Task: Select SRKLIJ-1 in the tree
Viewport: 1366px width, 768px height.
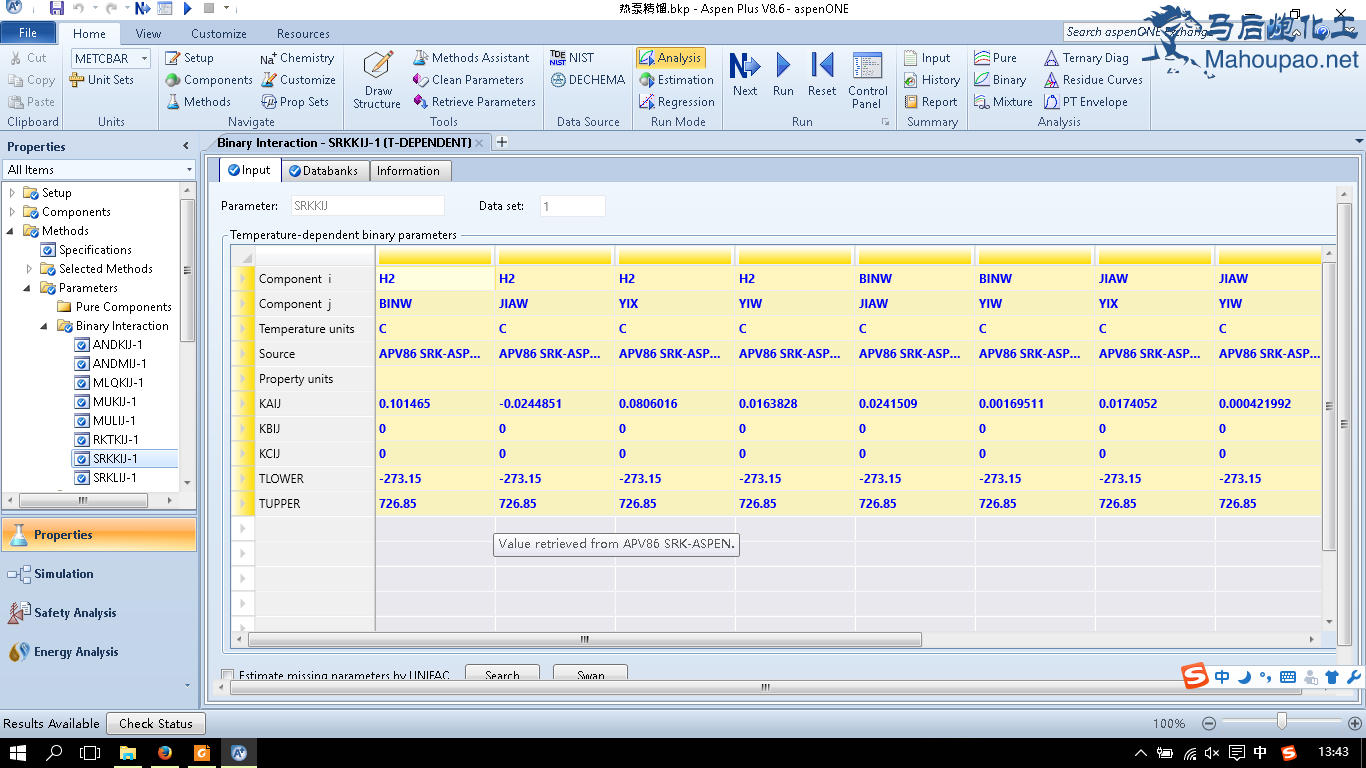Action: [114, 478]
